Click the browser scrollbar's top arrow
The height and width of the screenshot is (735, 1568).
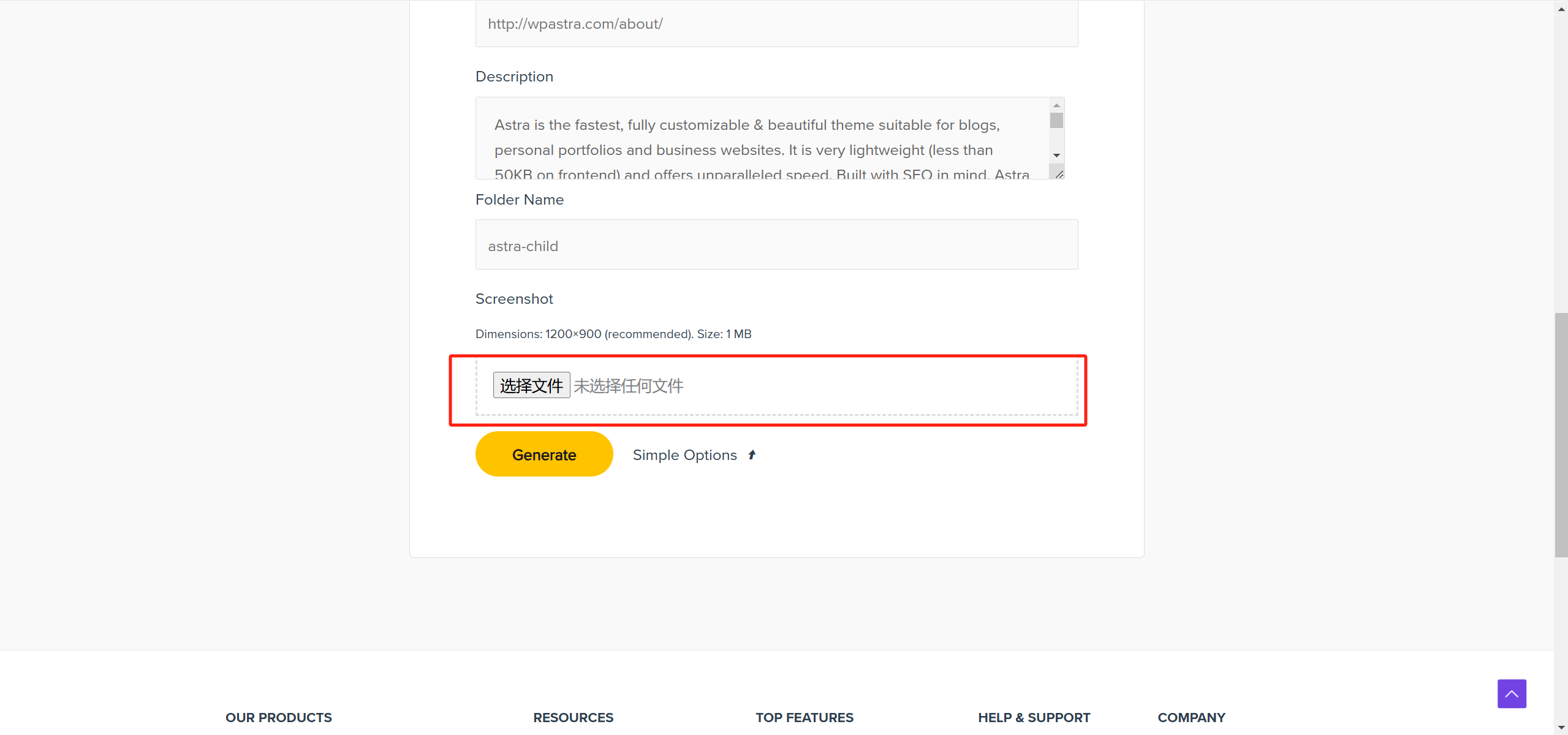tap(1560, 8)
